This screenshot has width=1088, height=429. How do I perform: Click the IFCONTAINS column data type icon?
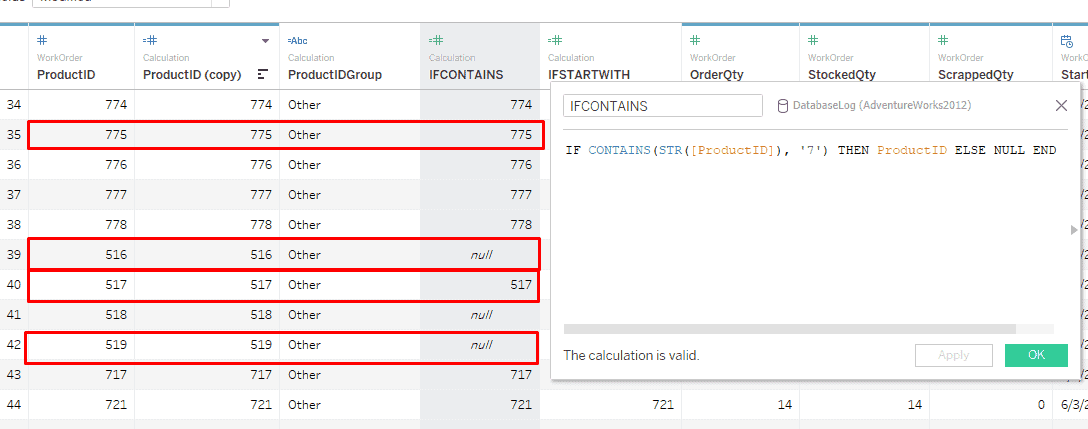[436, 40]
